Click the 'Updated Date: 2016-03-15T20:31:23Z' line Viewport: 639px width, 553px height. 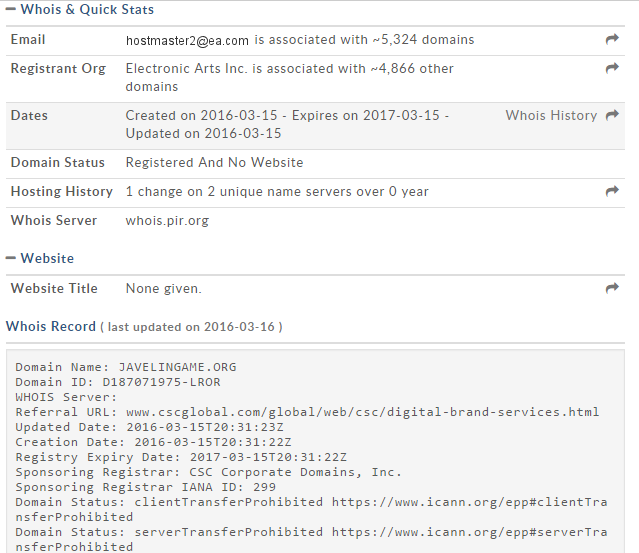(150, 427)
